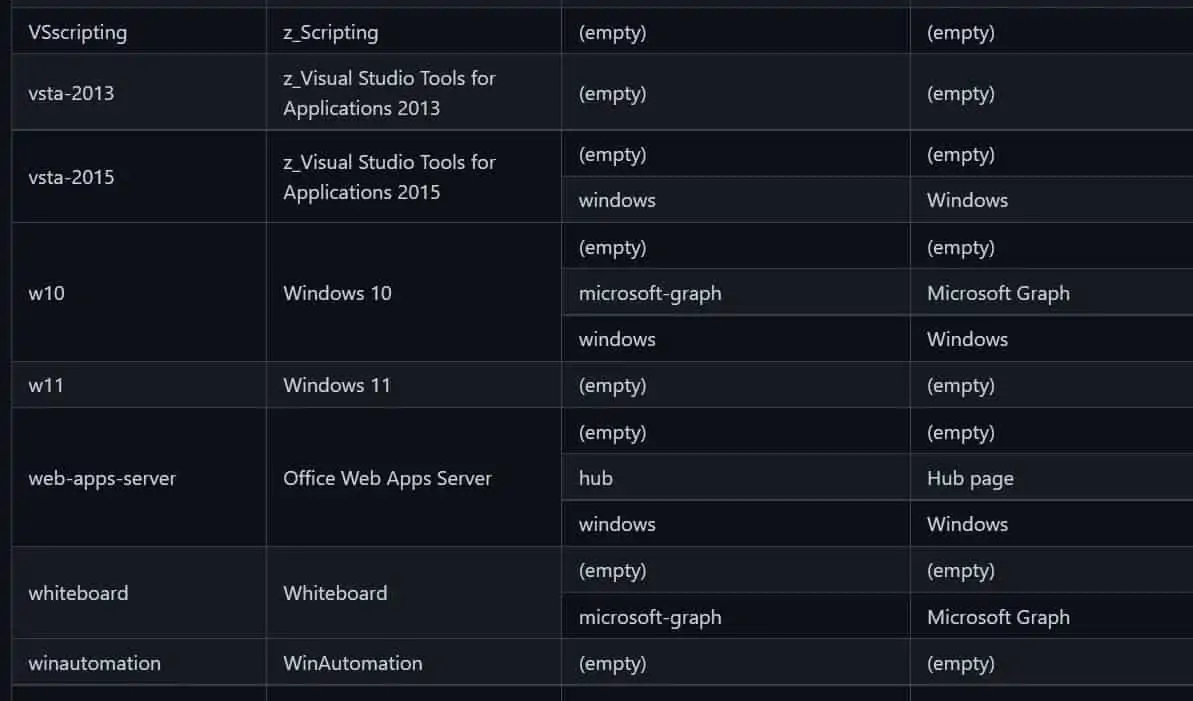Select the Windows 10 name cell
This screenshot has width=1193, height=701.
[337, 293]
